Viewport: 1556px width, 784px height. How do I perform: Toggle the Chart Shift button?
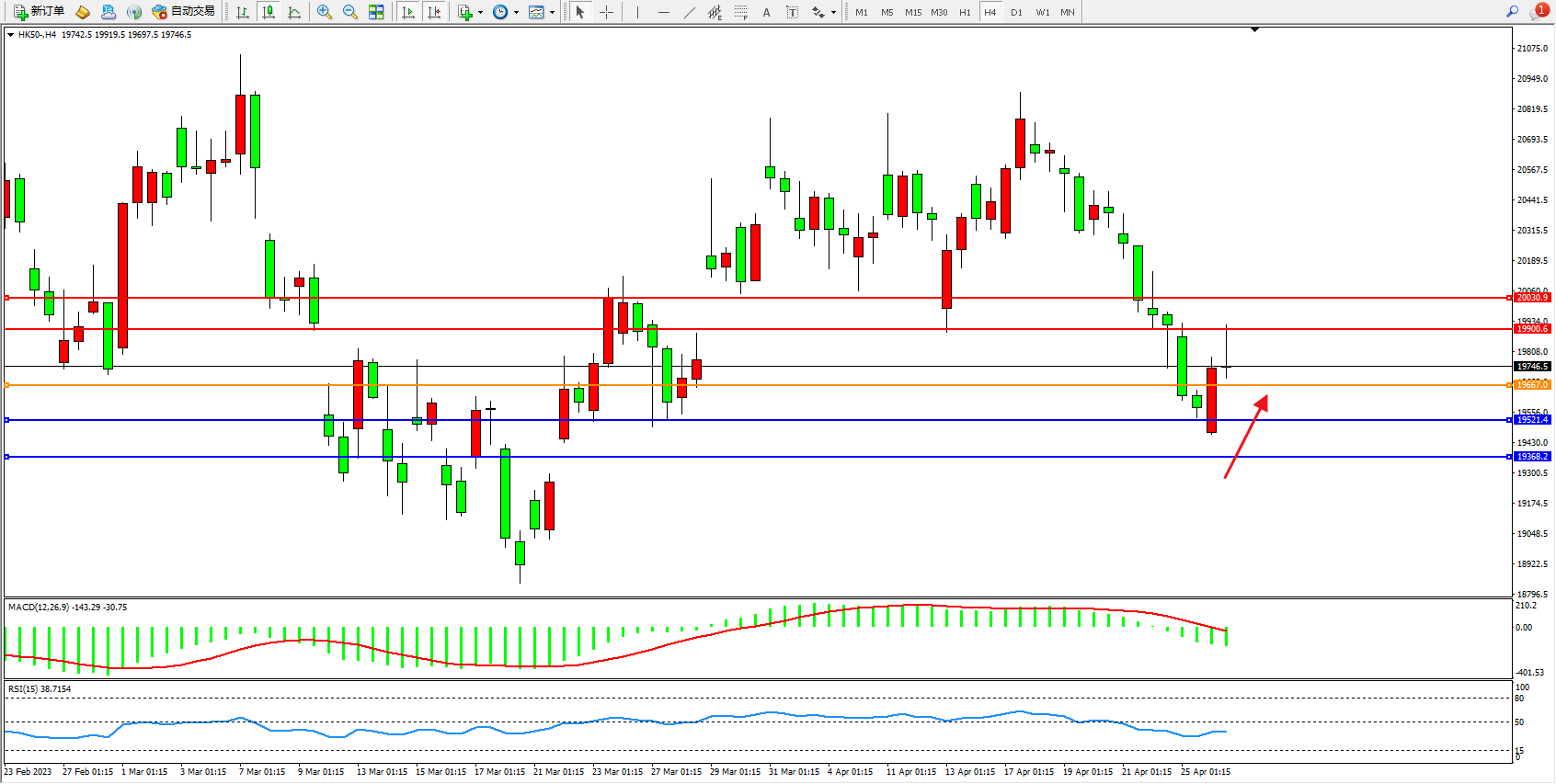click(x=434, y=12)
